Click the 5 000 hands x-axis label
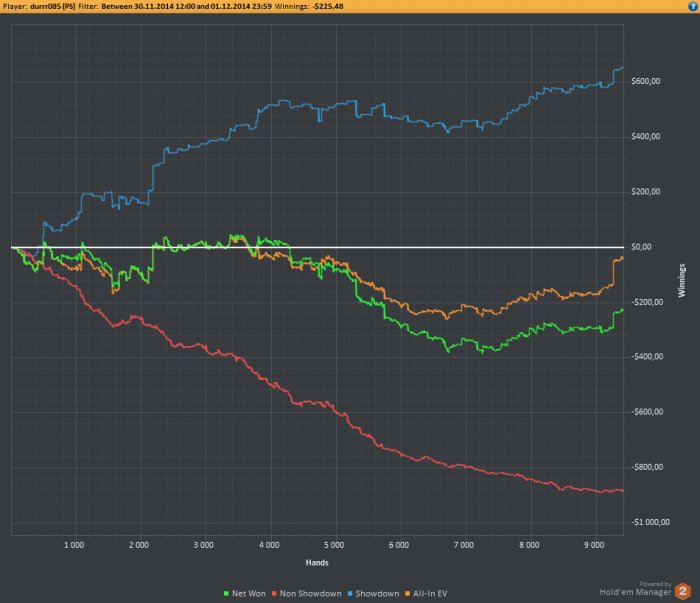Image resolution: width=700 pixels, height=603 pixels. (334, 545)
